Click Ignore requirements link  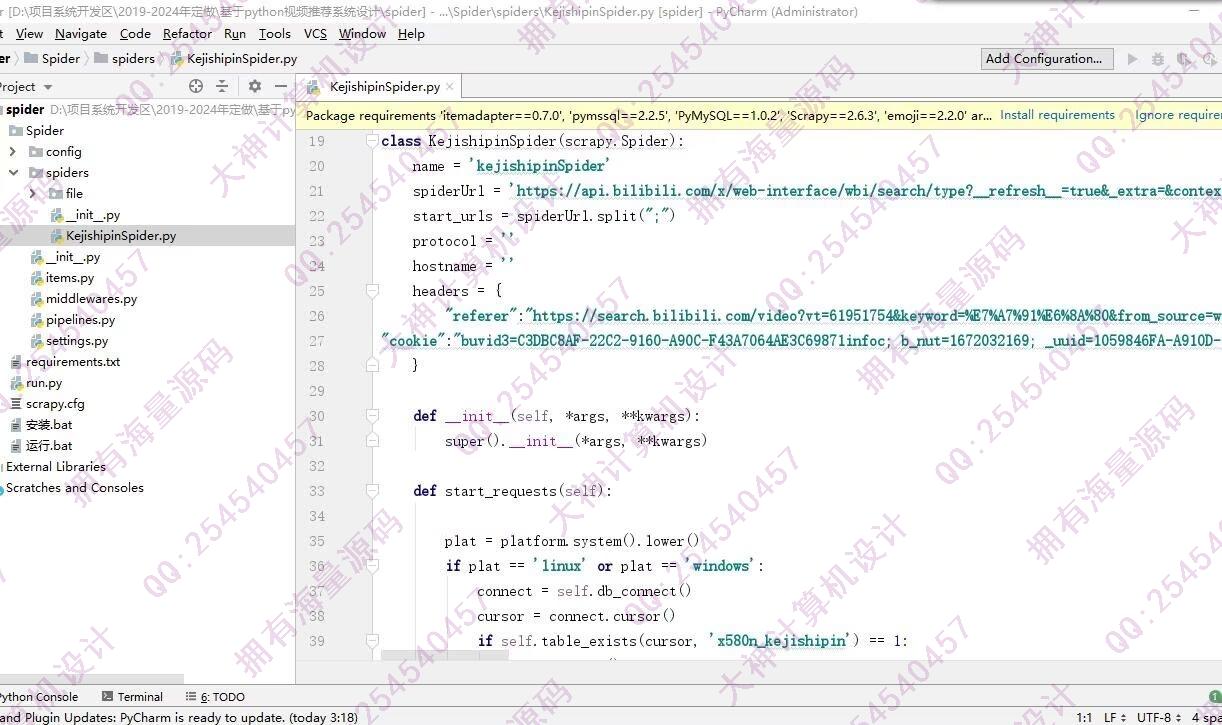point(1178,115)
